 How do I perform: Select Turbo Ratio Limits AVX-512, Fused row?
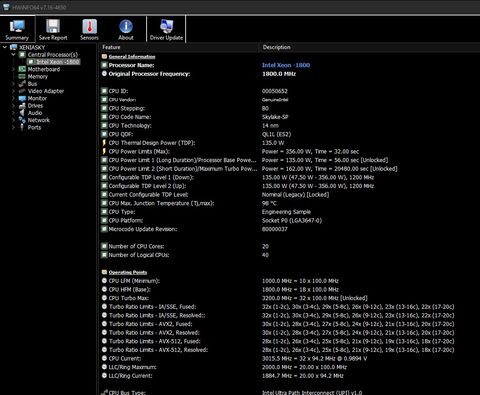[x=289, y=341]
